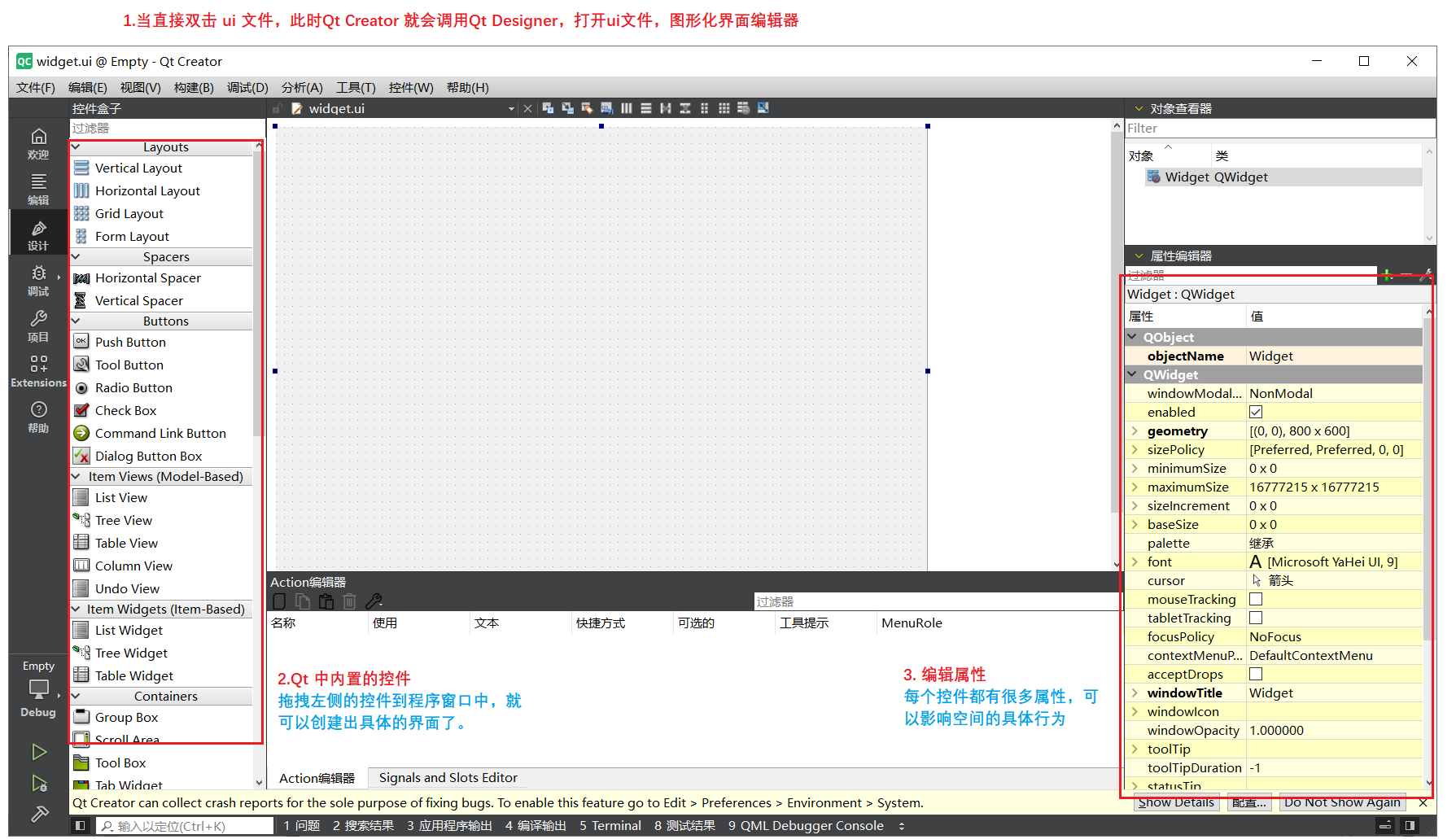
Task: Collapse the Layouts category in widget box
Action: click(x=76, y=147)
